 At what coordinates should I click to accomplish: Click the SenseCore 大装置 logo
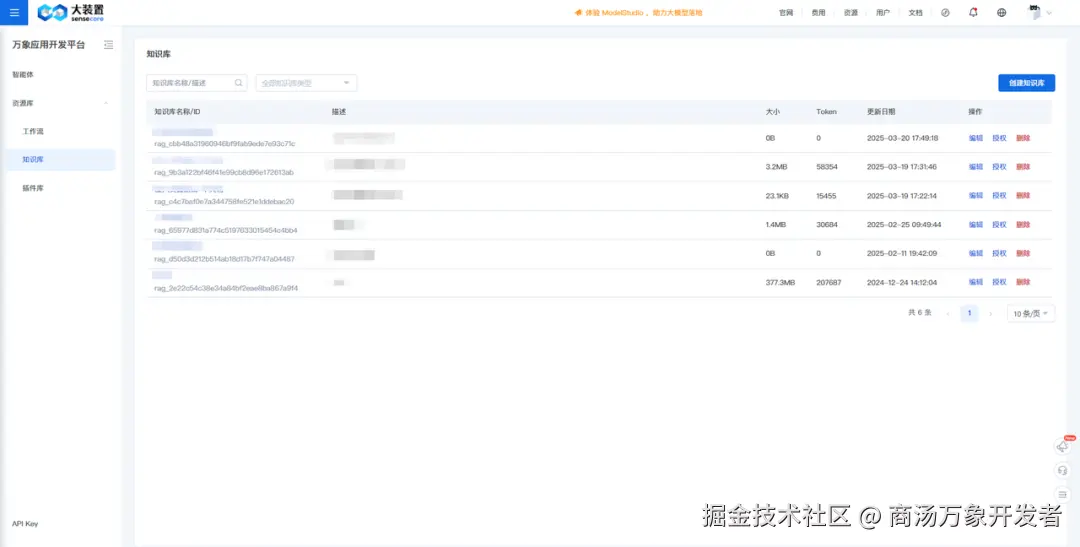coord(70,12)
